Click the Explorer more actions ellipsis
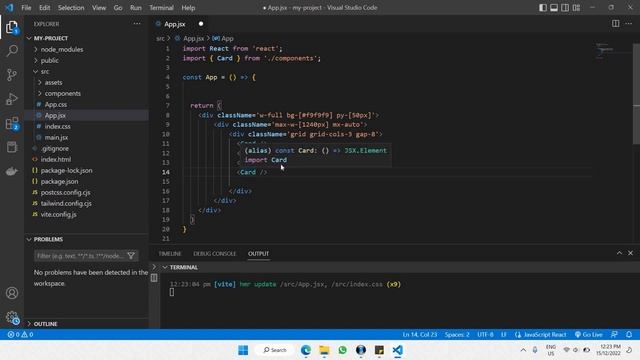This screenshot has width=640, height=360. tap(137, 24)
